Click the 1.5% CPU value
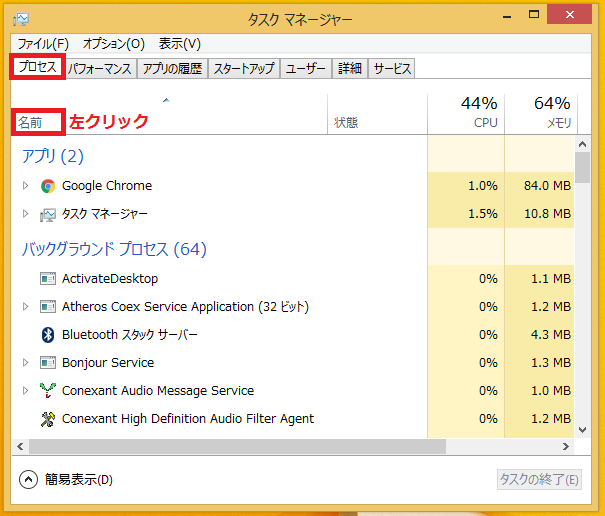This screenshot has height=516, width=605. tap(483, 213)
